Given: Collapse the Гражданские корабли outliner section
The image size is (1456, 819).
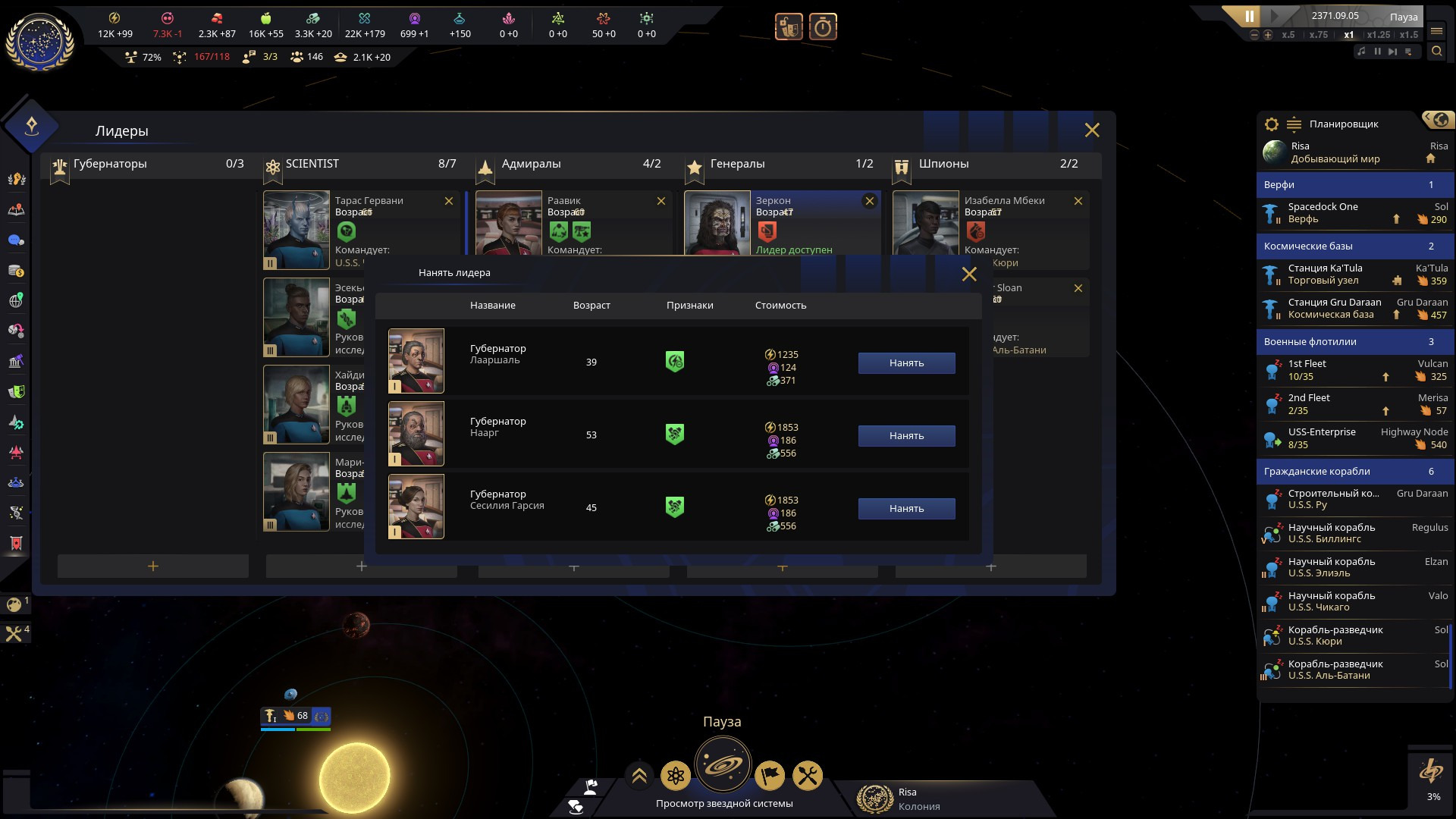Looking at the screenshot, I should click(1354, 472).
